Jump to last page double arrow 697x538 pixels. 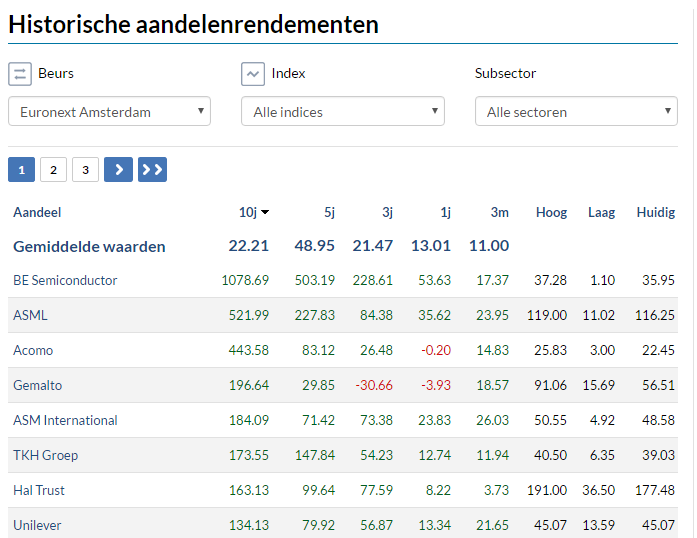(152, 169)
